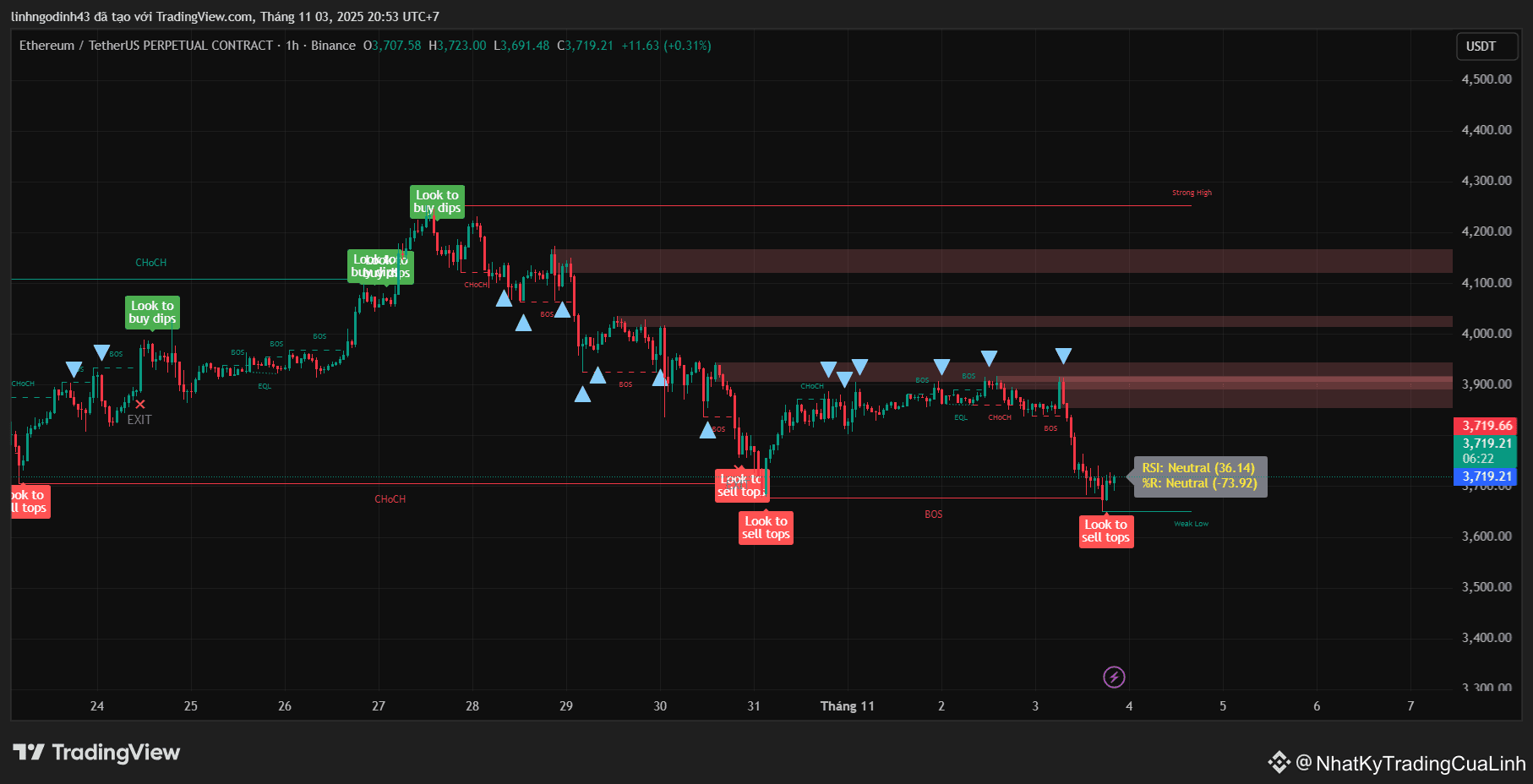The height and width of the screenshot is (784, 1533).
Task: Click the +11.63 (+0.31%) change value
Action: (x=666, y=46)
